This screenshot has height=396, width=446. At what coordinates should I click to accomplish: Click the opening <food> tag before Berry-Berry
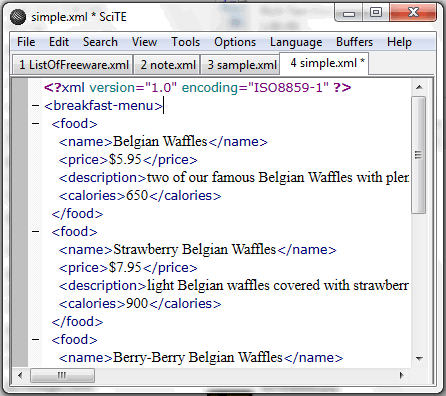pyautogui.click(x=74, y=340)
